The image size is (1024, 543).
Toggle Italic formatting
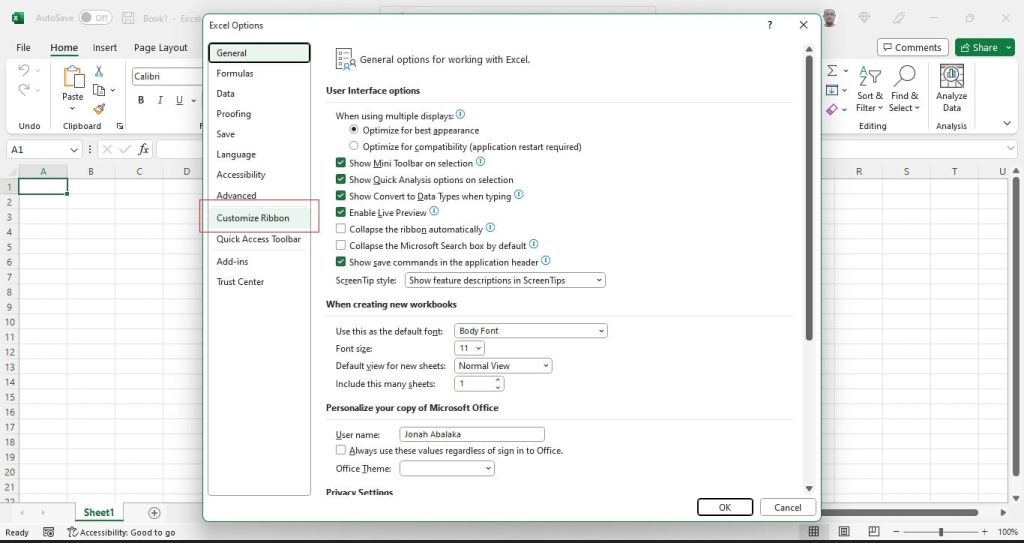(x=160, y=100)
